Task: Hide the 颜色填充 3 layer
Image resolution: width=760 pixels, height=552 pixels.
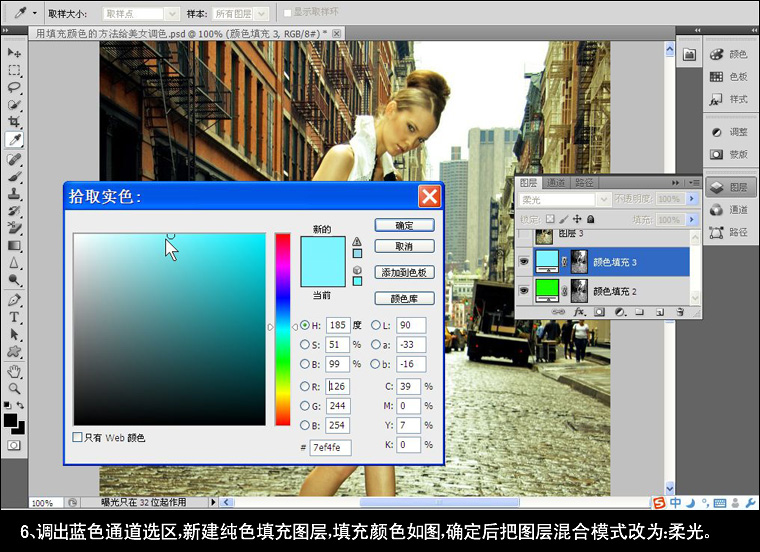Action: tap(524, 262)
